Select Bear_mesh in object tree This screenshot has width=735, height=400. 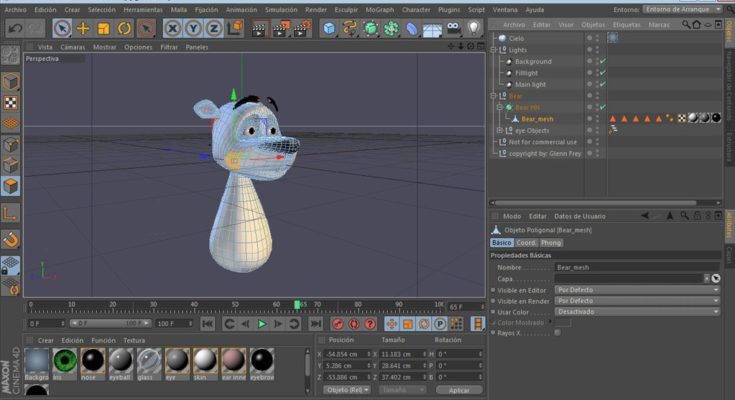[x=537, y=119]
